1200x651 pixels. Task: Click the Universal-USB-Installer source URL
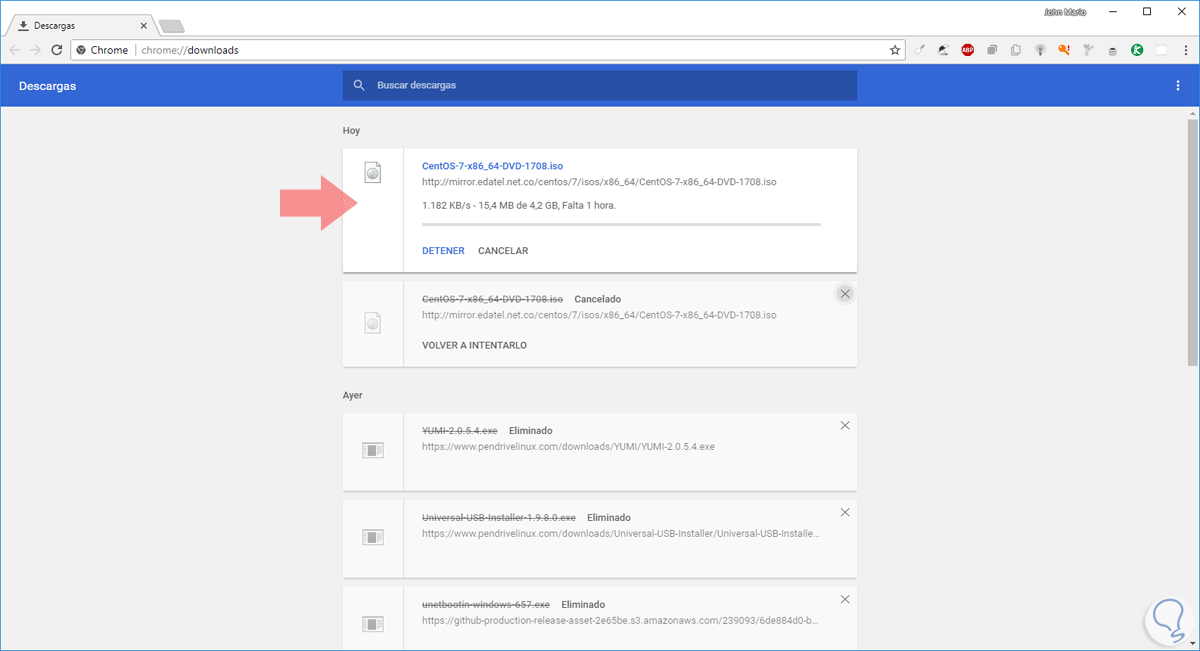pyautogui.click(x=621, y=534)
